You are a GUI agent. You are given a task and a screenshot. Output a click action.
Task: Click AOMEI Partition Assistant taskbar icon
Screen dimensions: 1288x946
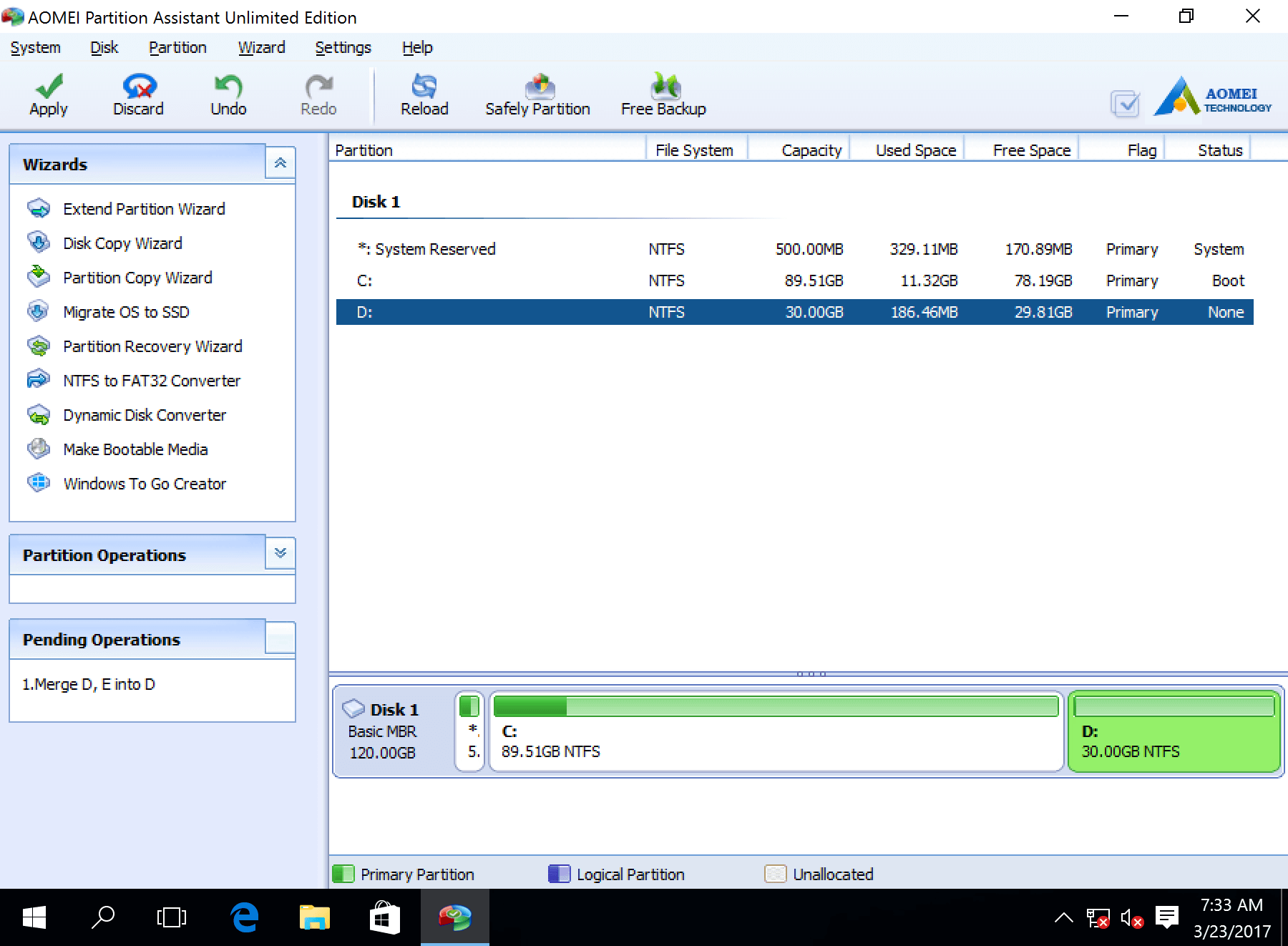point(454,917)
